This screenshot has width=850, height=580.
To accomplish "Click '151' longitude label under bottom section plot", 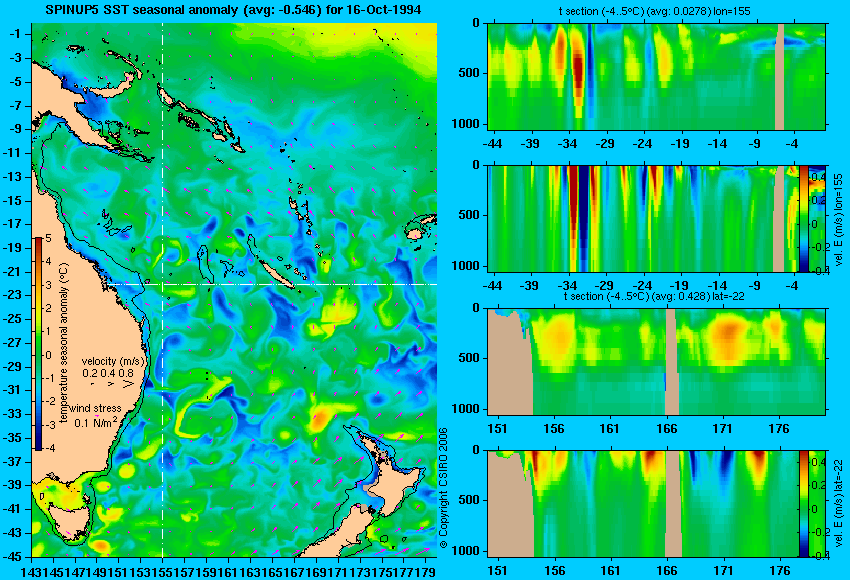I will pyautogui.click(x=498, y=571).
